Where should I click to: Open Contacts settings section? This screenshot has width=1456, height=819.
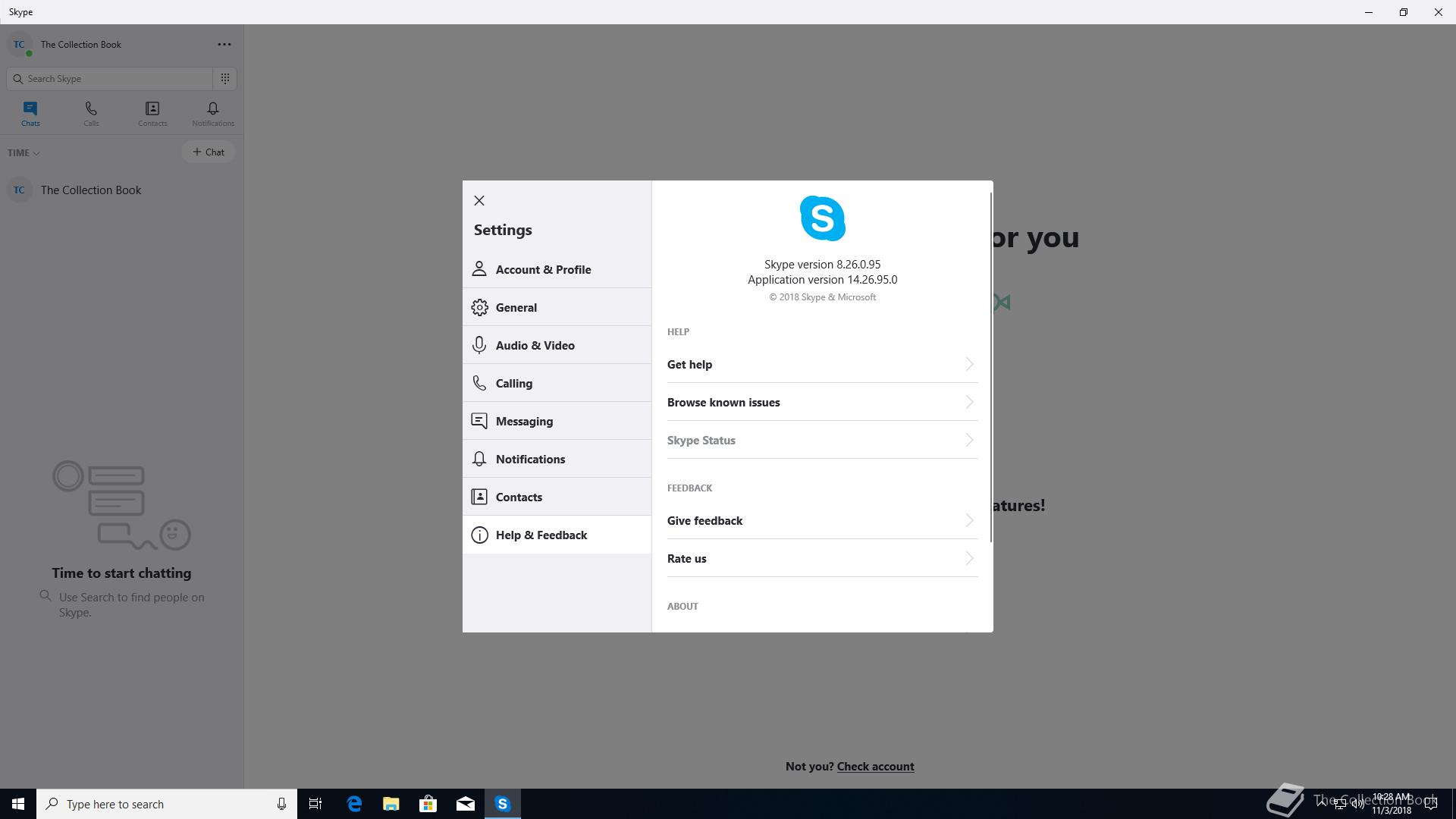coord(557,497)
